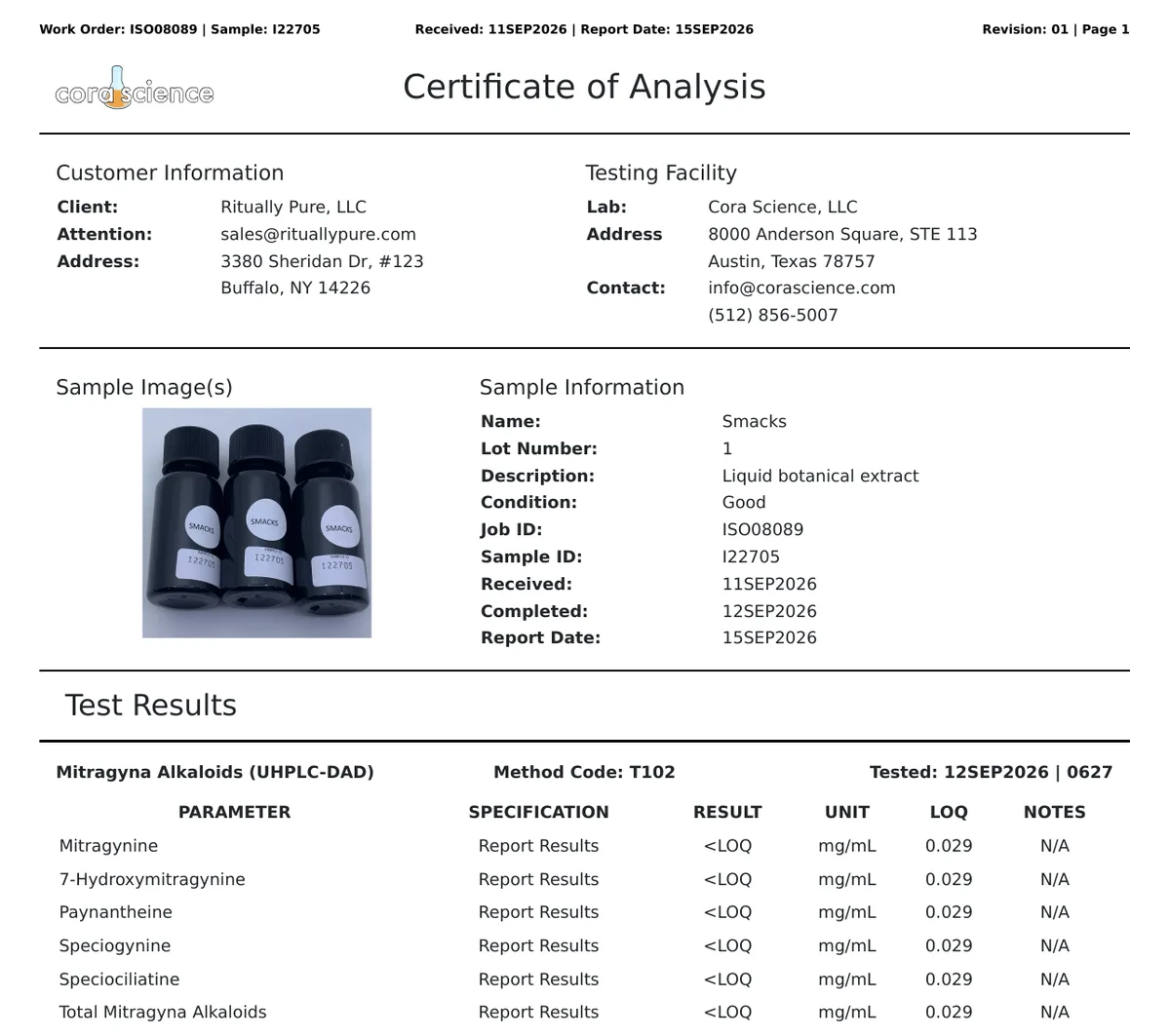Click the lab name Cora Science, LLC

coord(783,207)
